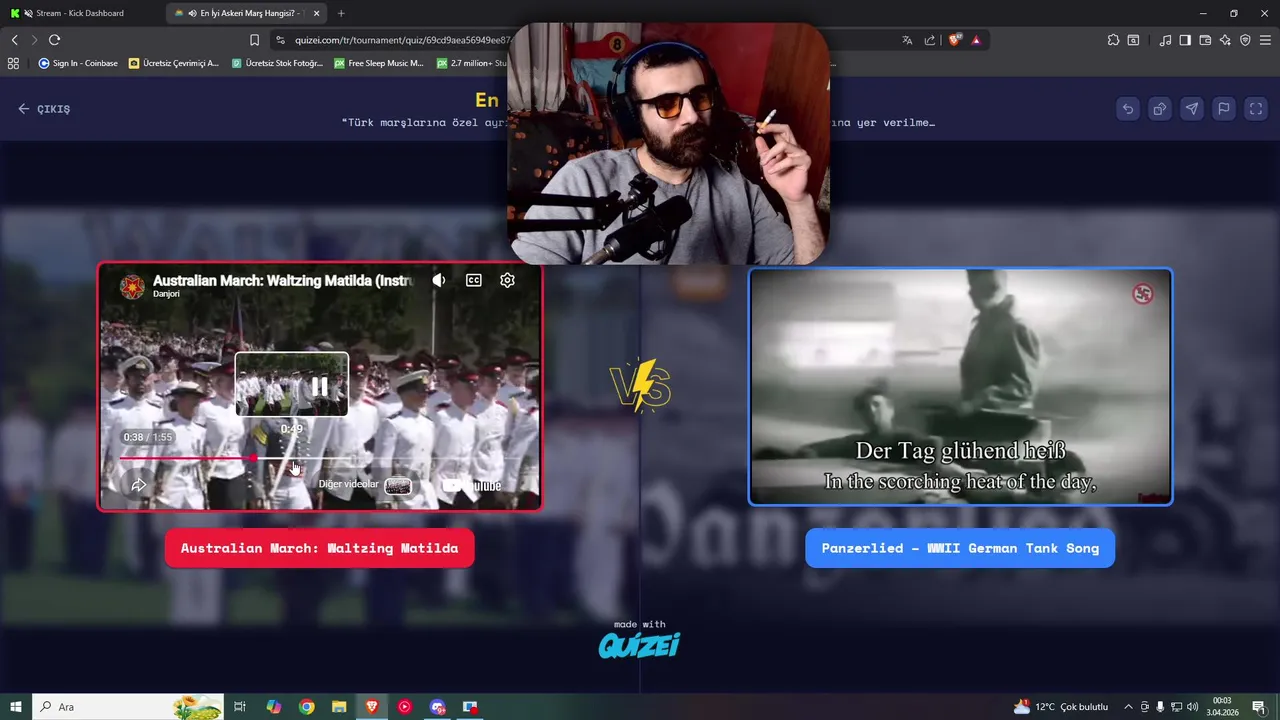Go forward in browser history
Screen dimensions: 1280x720
pyautogui.click(x=34, y=40)
